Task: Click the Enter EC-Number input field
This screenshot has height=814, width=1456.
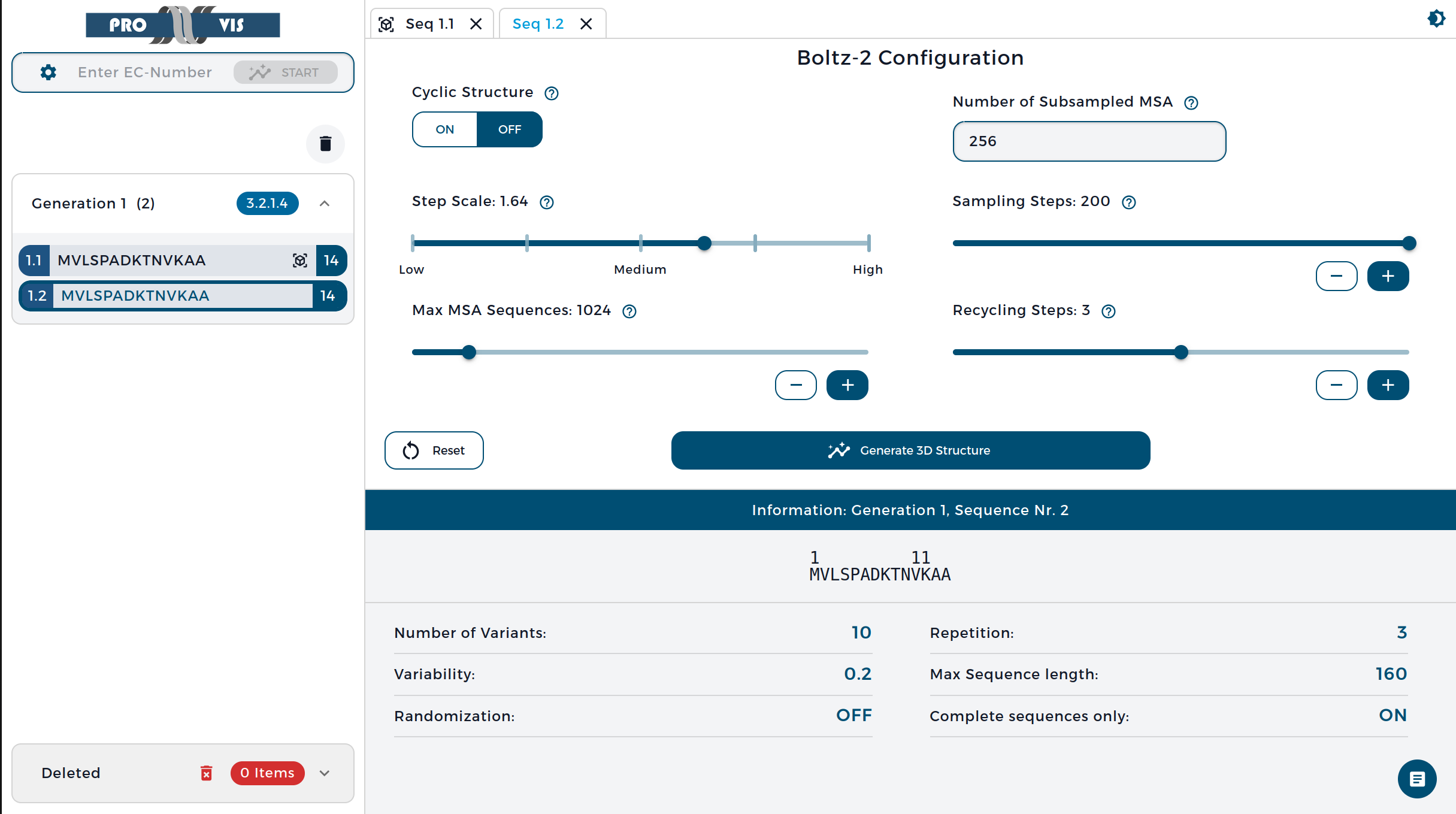Action: 145,72
